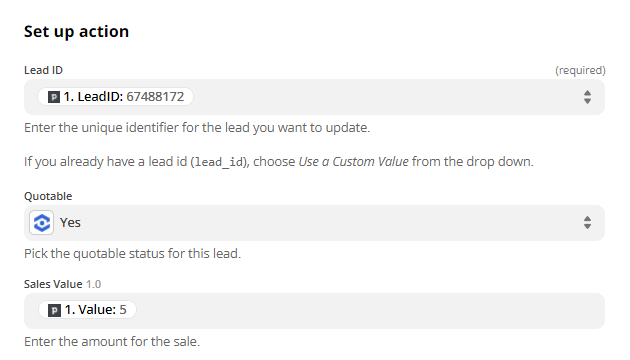Screen dimensions: 630x360
Task: Click the P icon in the LeadID pill
Action: point(54,97)
